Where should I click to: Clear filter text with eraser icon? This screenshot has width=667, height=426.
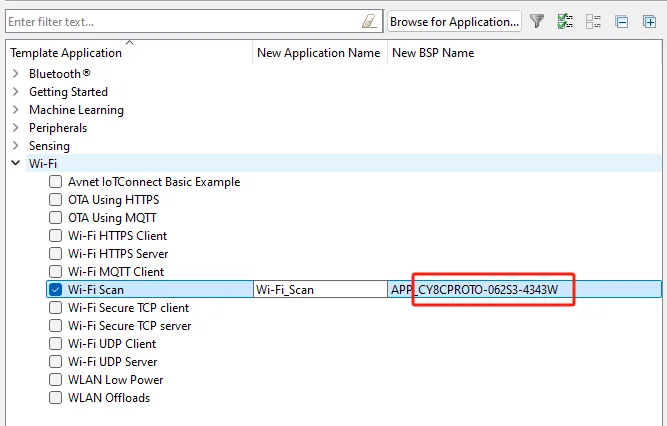[369, 21]
